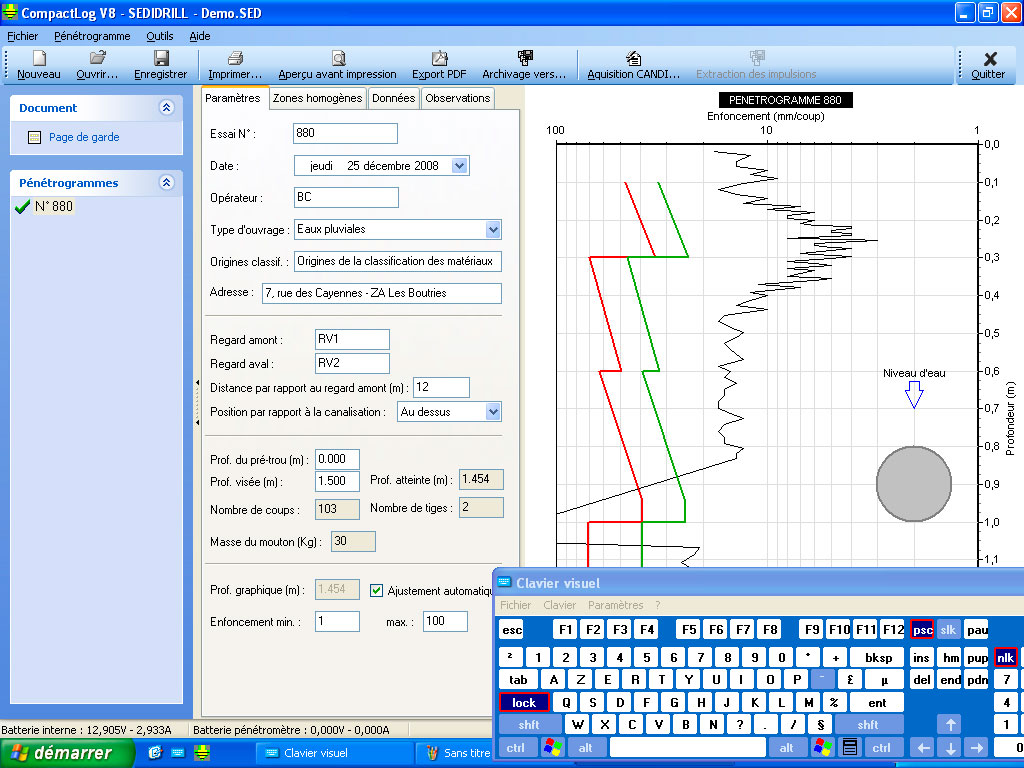The height and width of the screenshot is (768, 1024).
Task: Open the Données tab
Action: tap(394, 98)
